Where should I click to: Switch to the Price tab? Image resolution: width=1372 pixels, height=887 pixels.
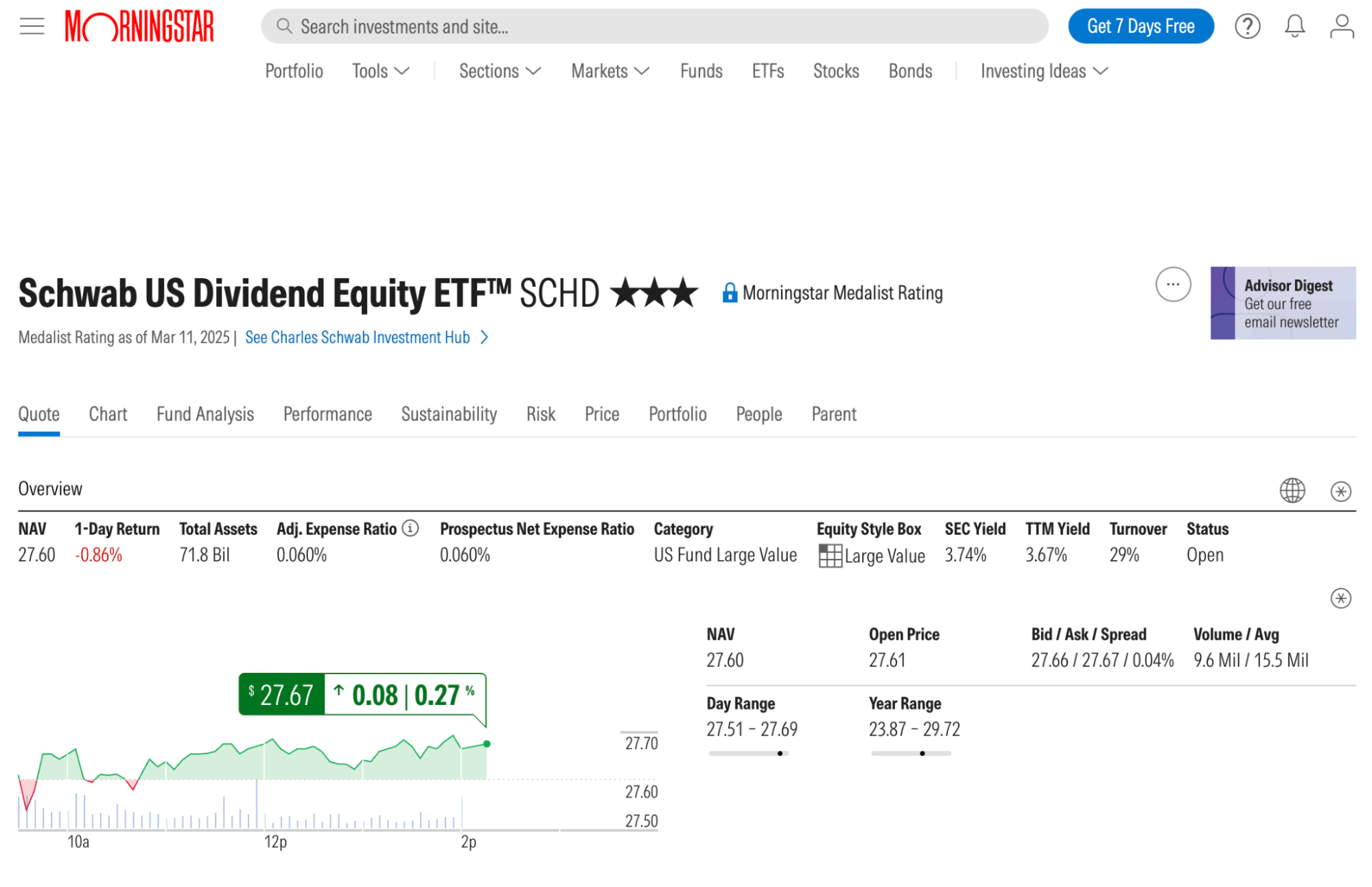click(x=602, y=414)
